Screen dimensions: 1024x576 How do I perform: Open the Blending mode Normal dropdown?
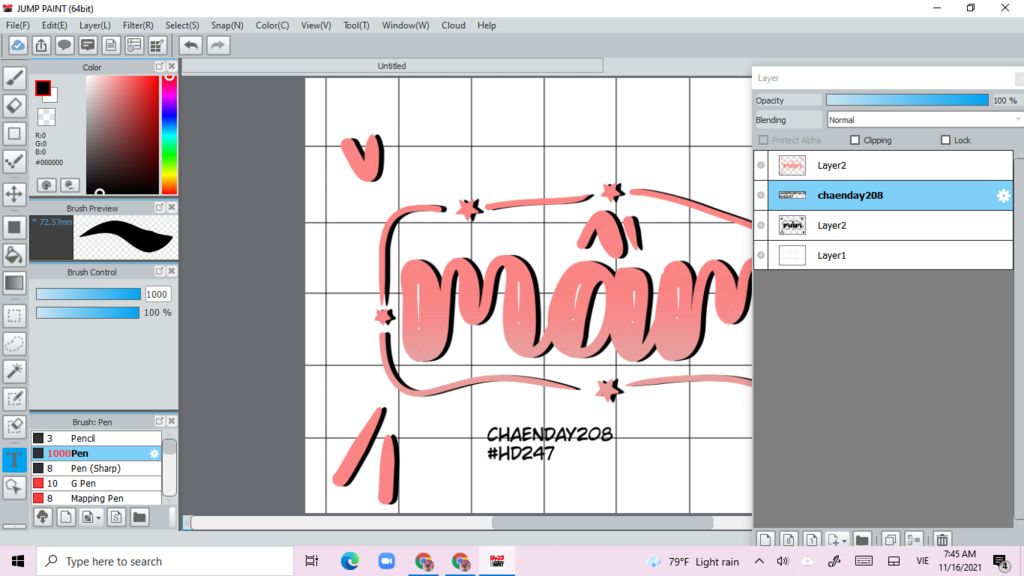(924, 120)
